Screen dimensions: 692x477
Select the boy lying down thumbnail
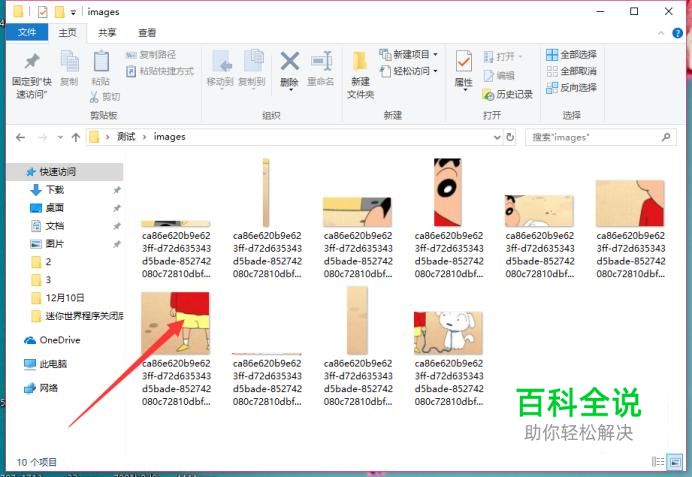pos(539,211)
